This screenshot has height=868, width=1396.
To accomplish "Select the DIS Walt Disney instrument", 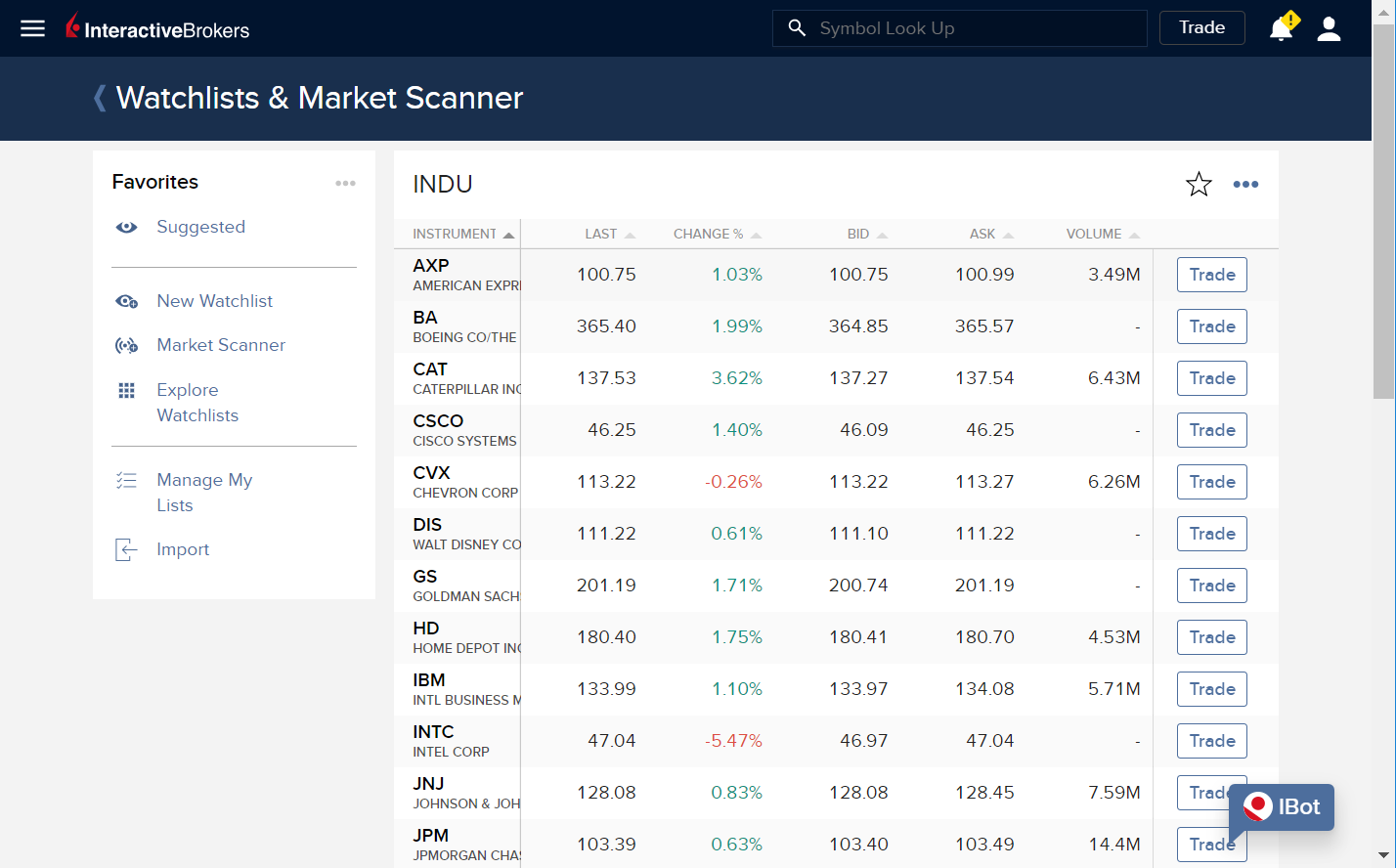I will pos(466,534).
